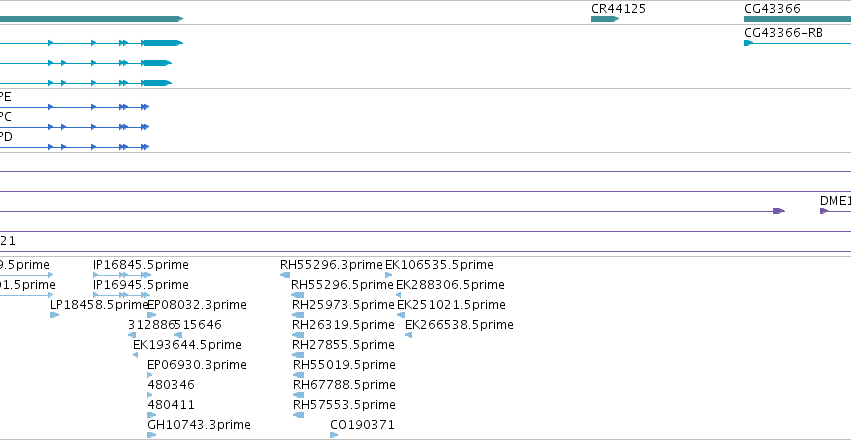
Task: Select the EK288306.5prime feature marker
Action: (398, 295)
